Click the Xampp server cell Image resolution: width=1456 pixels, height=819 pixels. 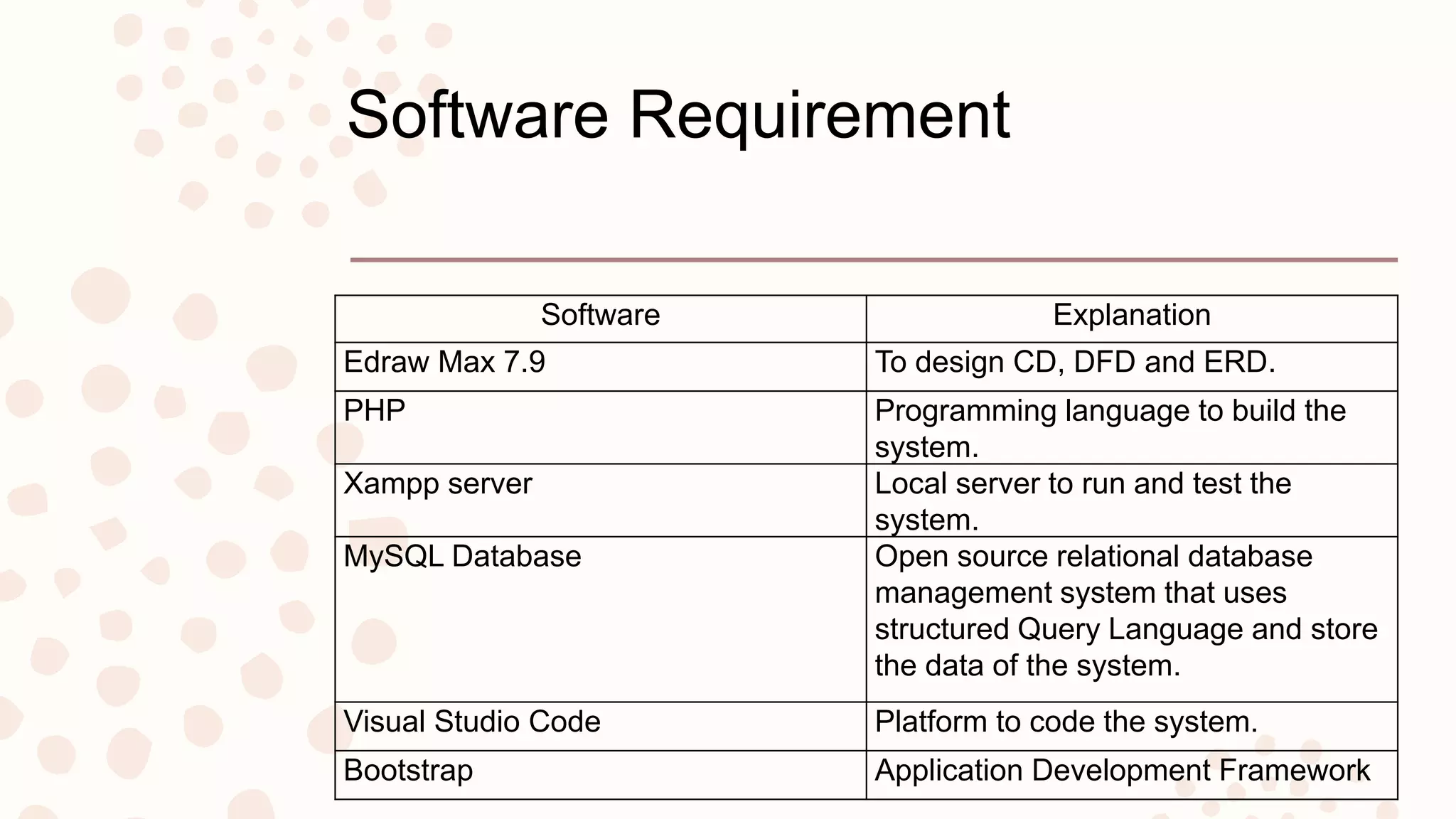tap(438, 484)
